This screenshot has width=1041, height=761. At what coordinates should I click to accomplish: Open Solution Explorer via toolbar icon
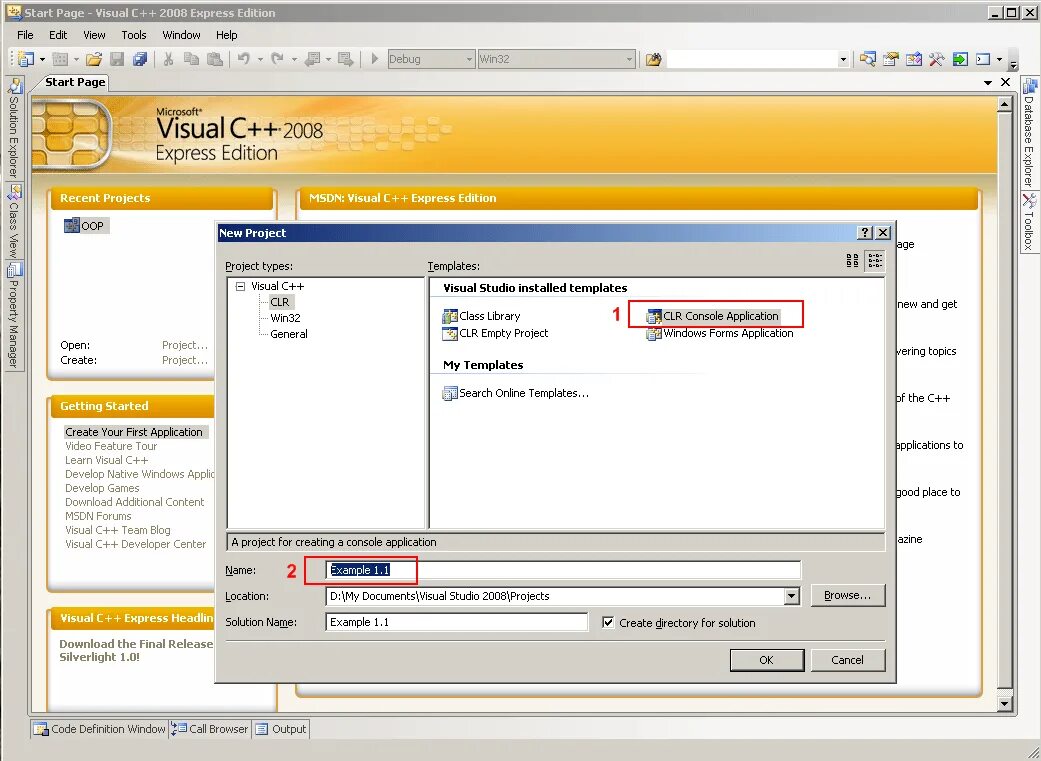click(x=868, y=59)
